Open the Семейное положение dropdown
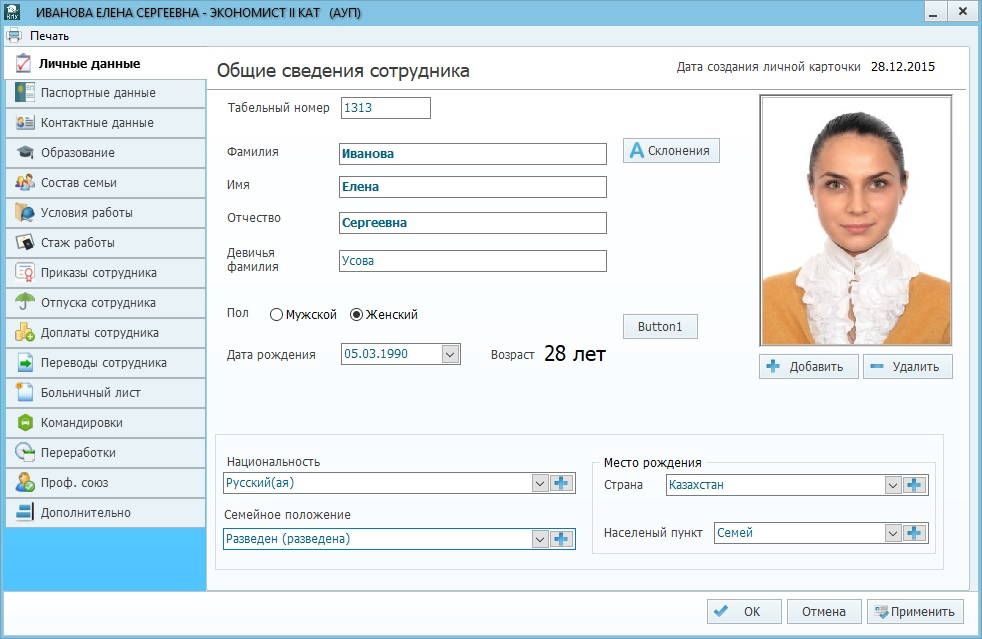This screenshot has width=982, height=639. (x=540, y=539)
